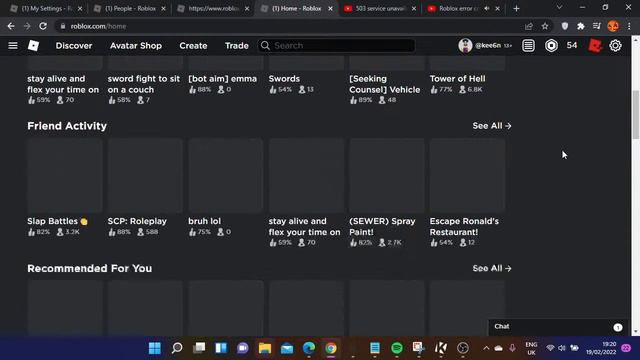Open Tower of Hell game title
640x360 pixels.
pyautogui.click(x=458, y=79)
